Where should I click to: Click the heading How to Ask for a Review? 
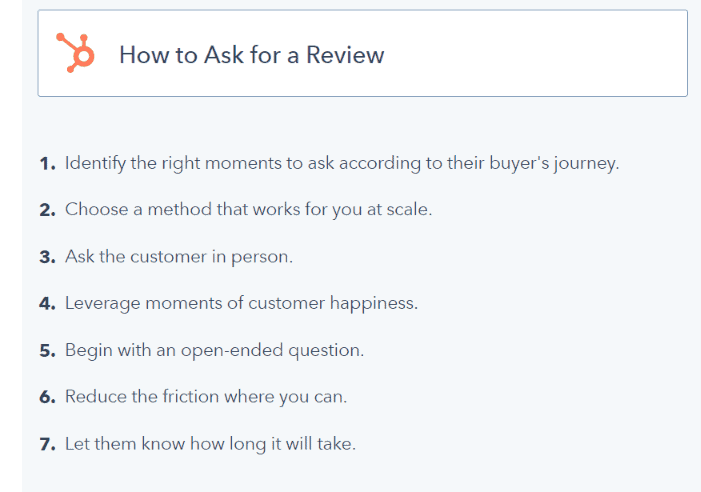(252, 55)
